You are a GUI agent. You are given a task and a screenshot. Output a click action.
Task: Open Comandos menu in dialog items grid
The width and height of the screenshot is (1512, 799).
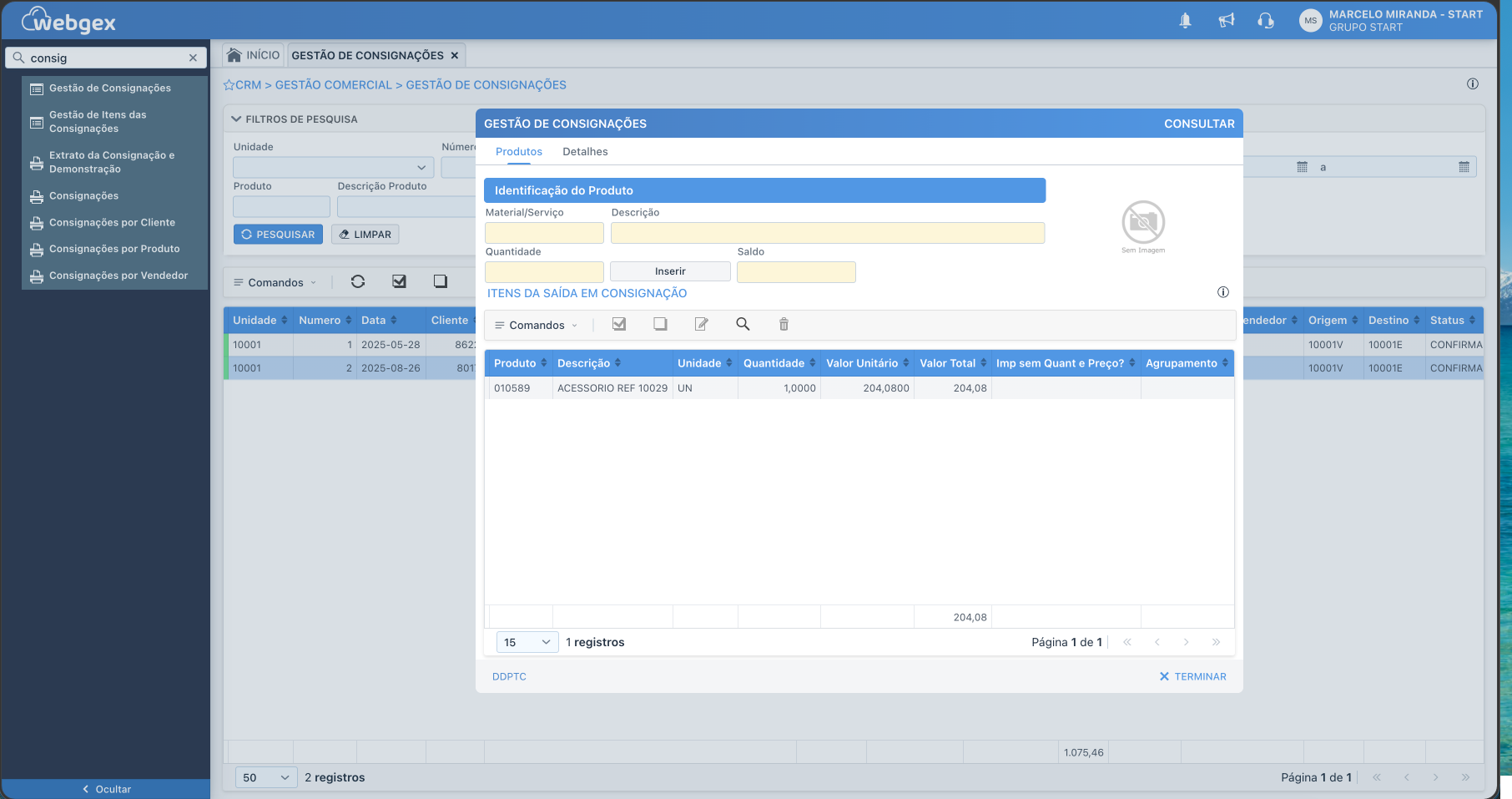coord(536,326)
